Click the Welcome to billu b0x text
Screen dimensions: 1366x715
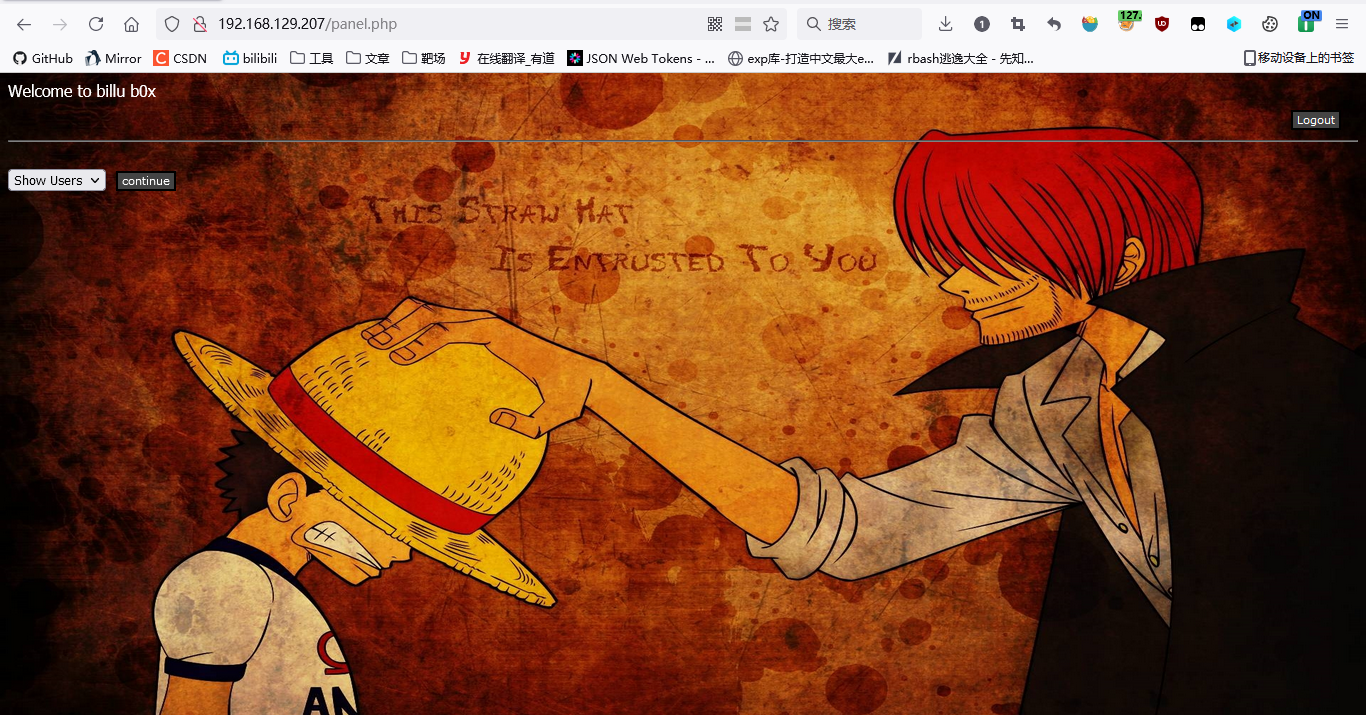(x=82, y=92)
